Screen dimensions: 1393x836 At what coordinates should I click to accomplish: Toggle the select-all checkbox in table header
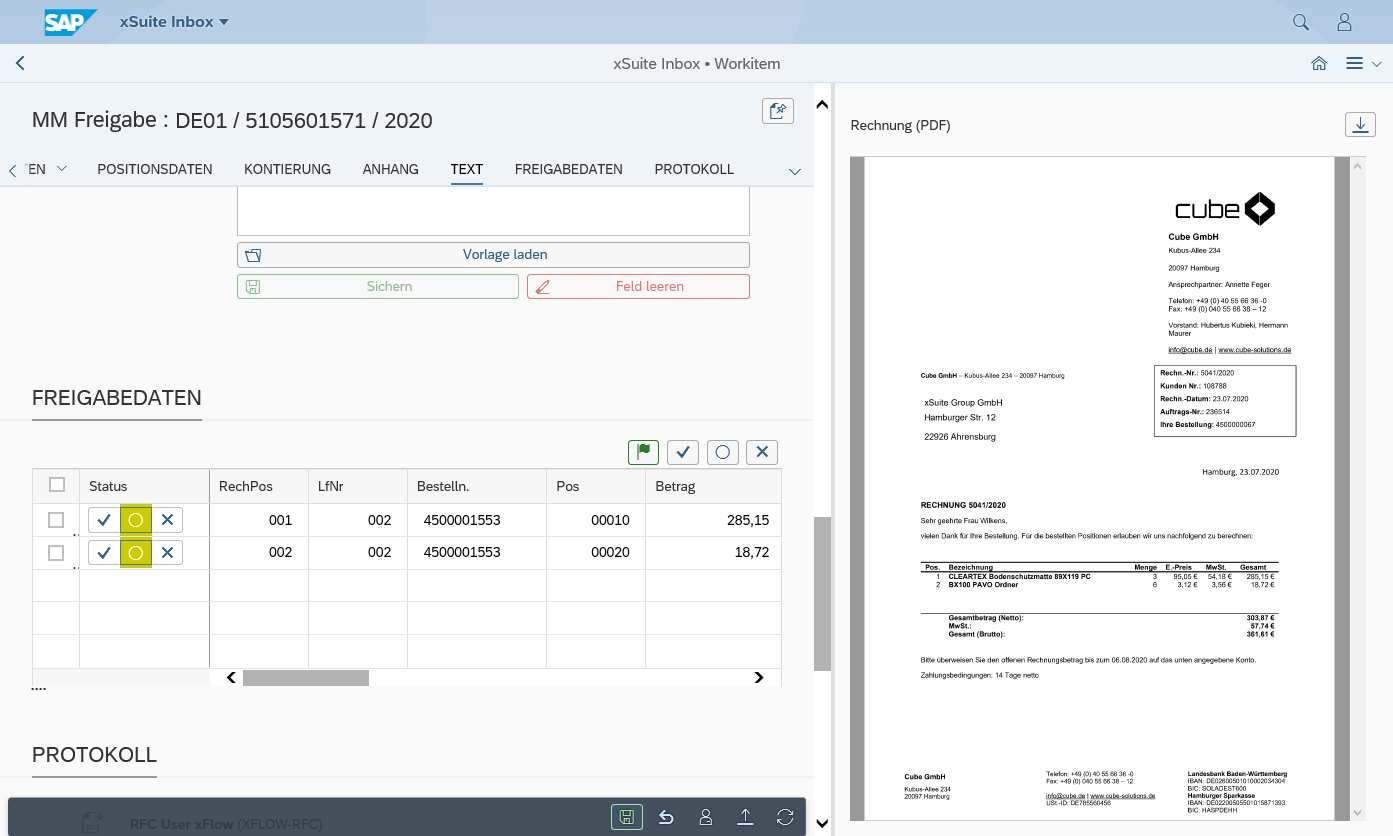coord(57,485)
